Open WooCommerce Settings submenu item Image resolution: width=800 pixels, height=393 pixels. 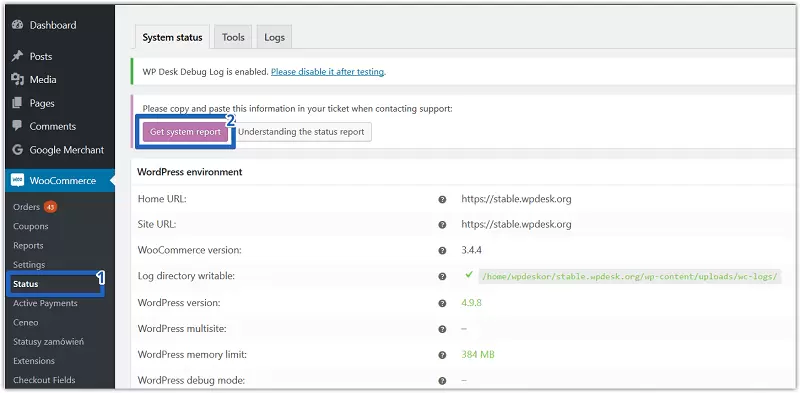[29, 264]
